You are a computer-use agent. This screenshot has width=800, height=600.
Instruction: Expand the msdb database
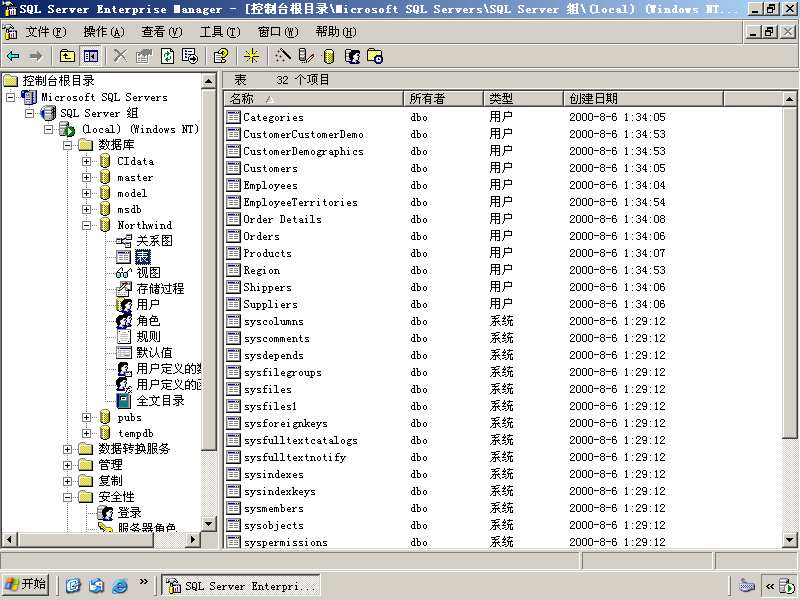(87, 209)
